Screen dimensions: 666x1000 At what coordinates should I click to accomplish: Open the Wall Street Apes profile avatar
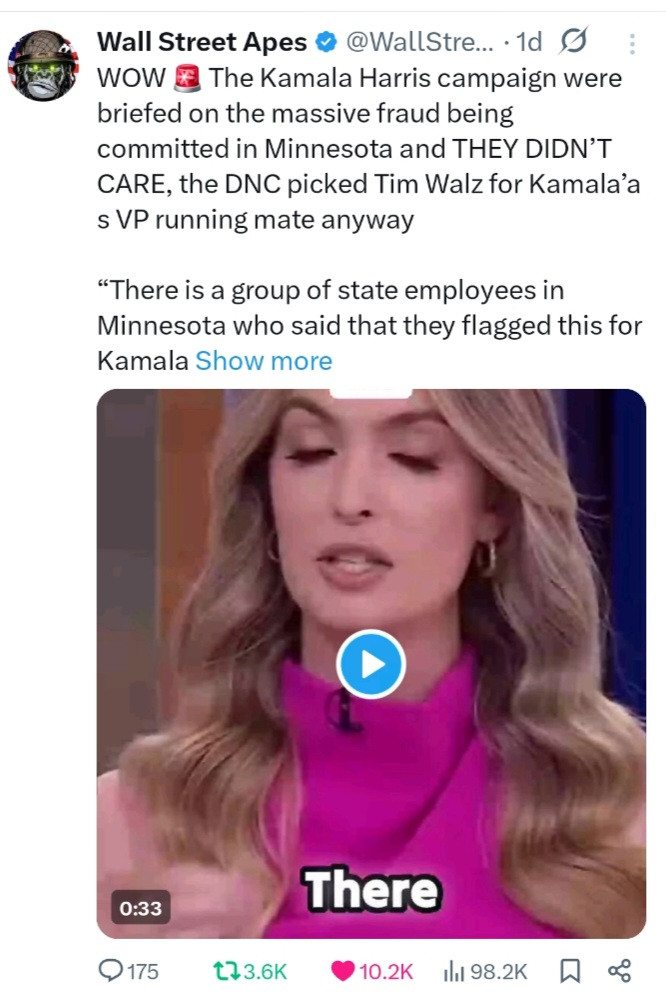tap(44, 65)
